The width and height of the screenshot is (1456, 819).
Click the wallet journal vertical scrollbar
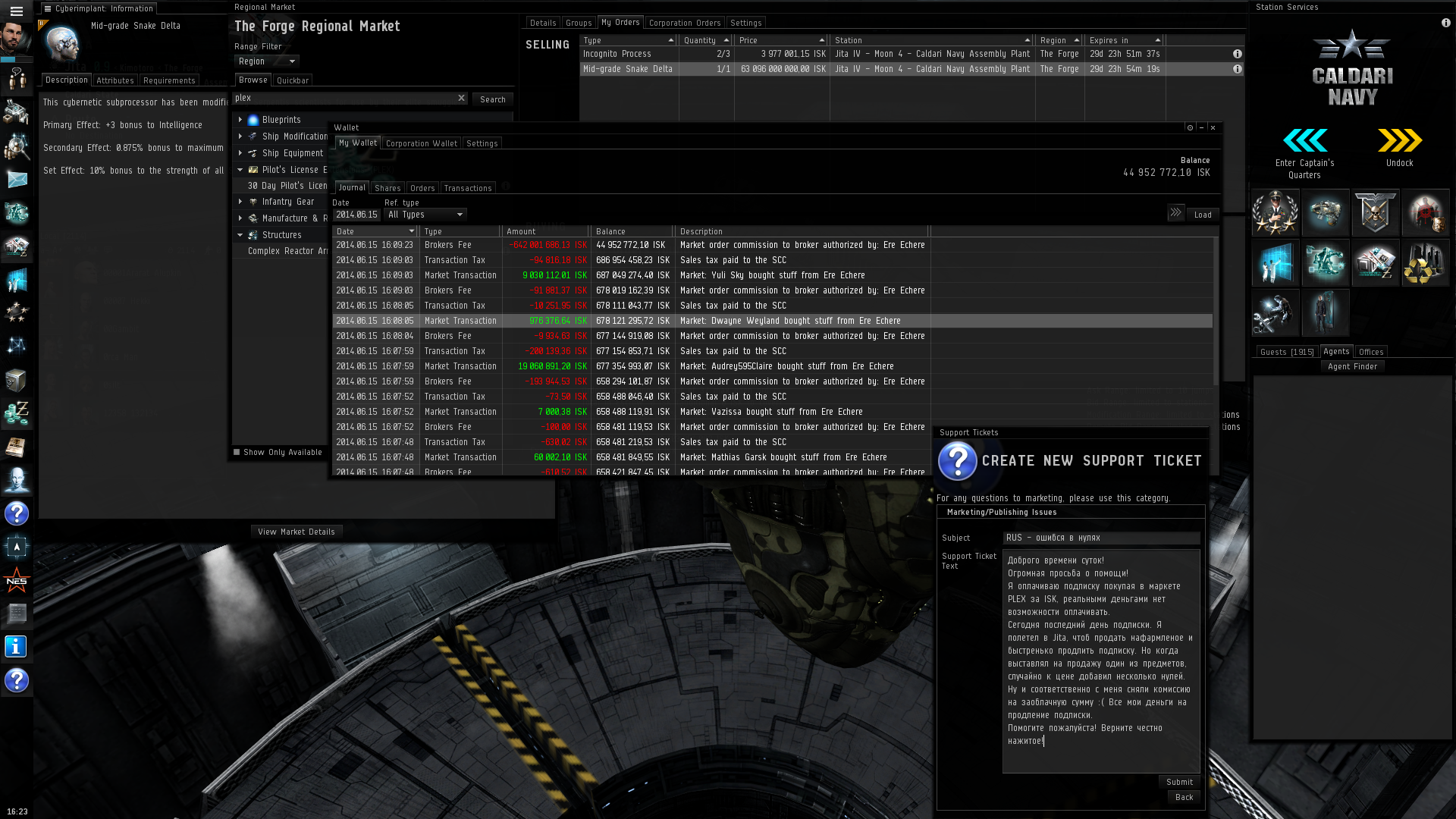(x=1216, y=311)
